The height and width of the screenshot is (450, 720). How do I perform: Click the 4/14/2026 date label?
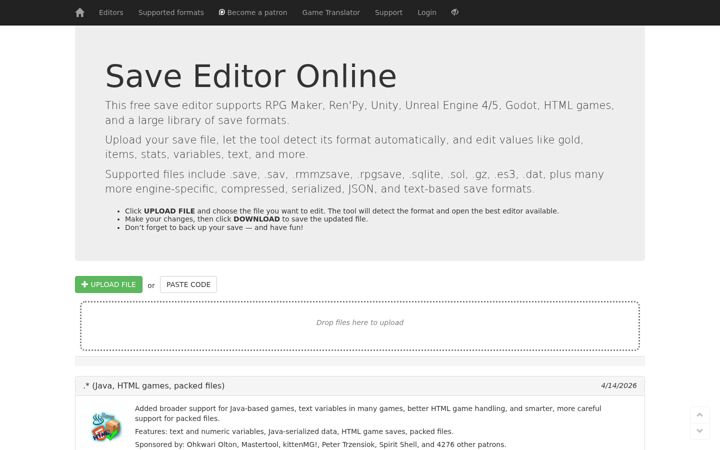coord(619,386)
